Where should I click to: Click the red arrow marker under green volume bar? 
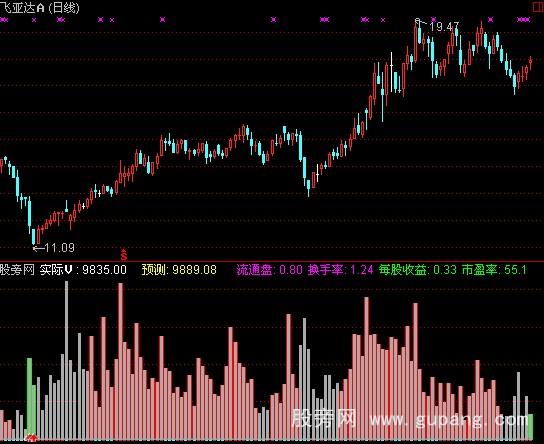(x=31, y=438)
